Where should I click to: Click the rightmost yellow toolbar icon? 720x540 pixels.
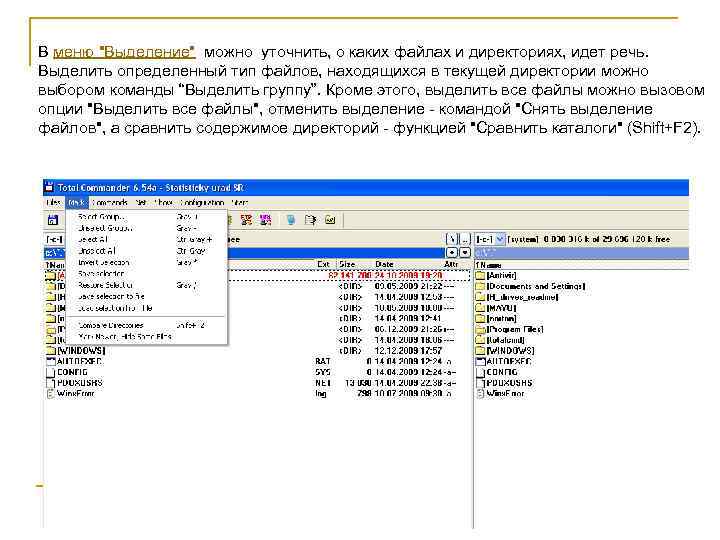pos(330,220)
